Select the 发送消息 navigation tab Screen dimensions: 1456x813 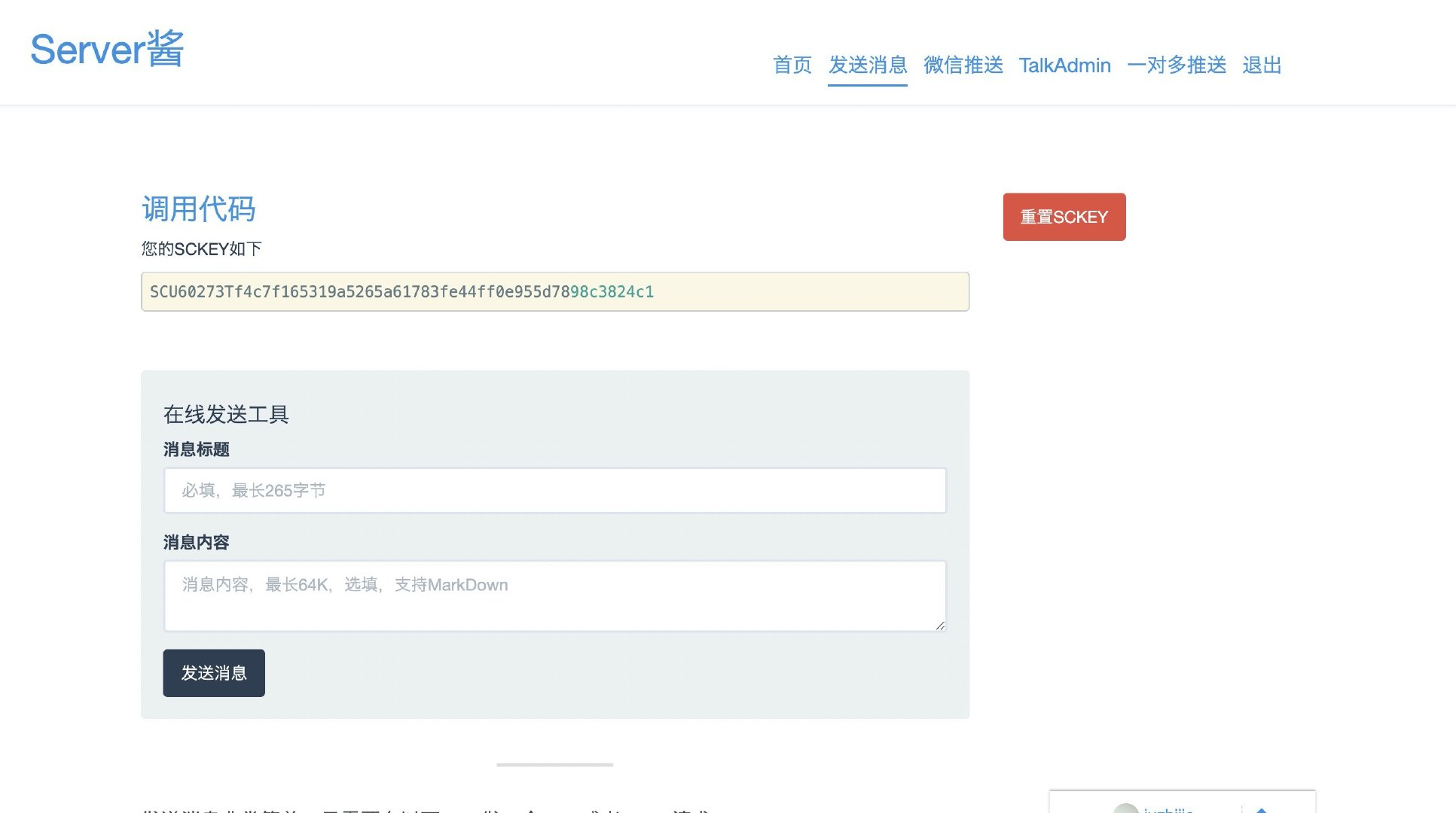[x=867, y=65]
